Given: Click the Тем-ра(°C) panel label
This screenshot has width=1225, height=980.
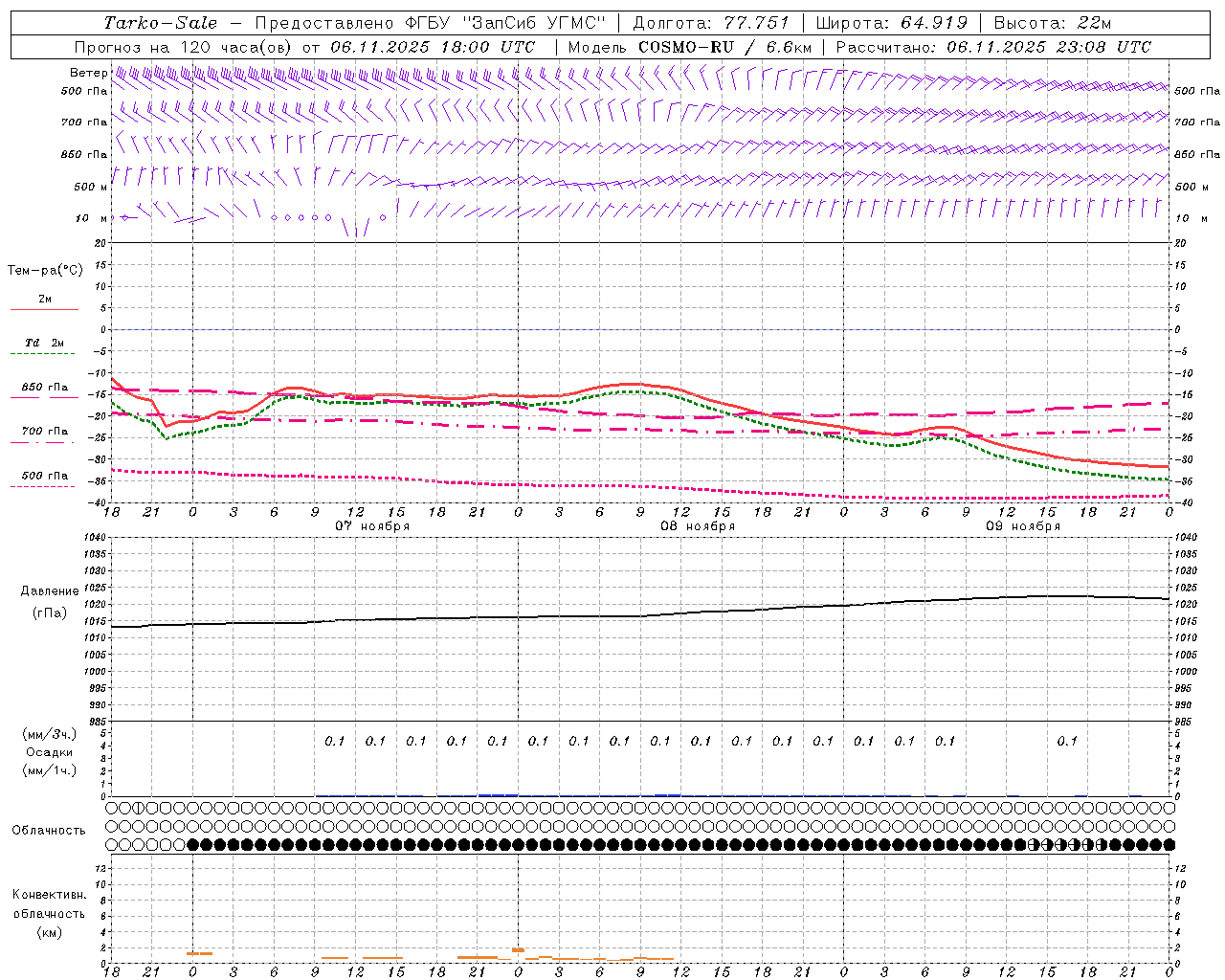Looking at the screenshot, I should pyautogui.click(x=45, y=271).
